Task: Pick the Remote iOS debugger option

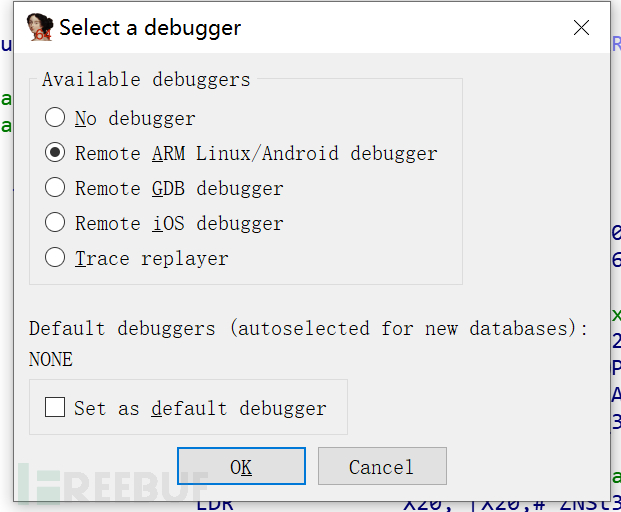Action: coord(56,223)
